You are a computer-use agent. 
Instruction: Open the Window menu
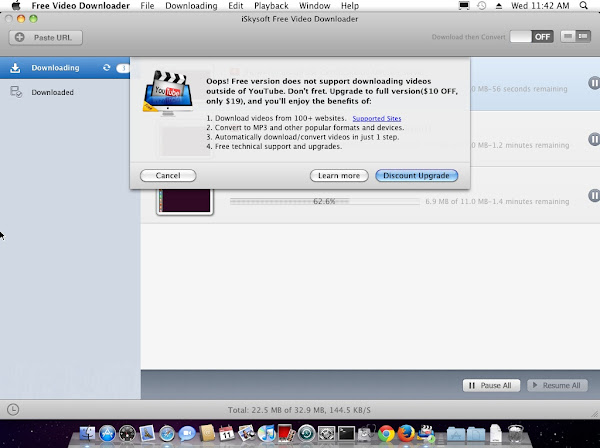coord(315,6)
